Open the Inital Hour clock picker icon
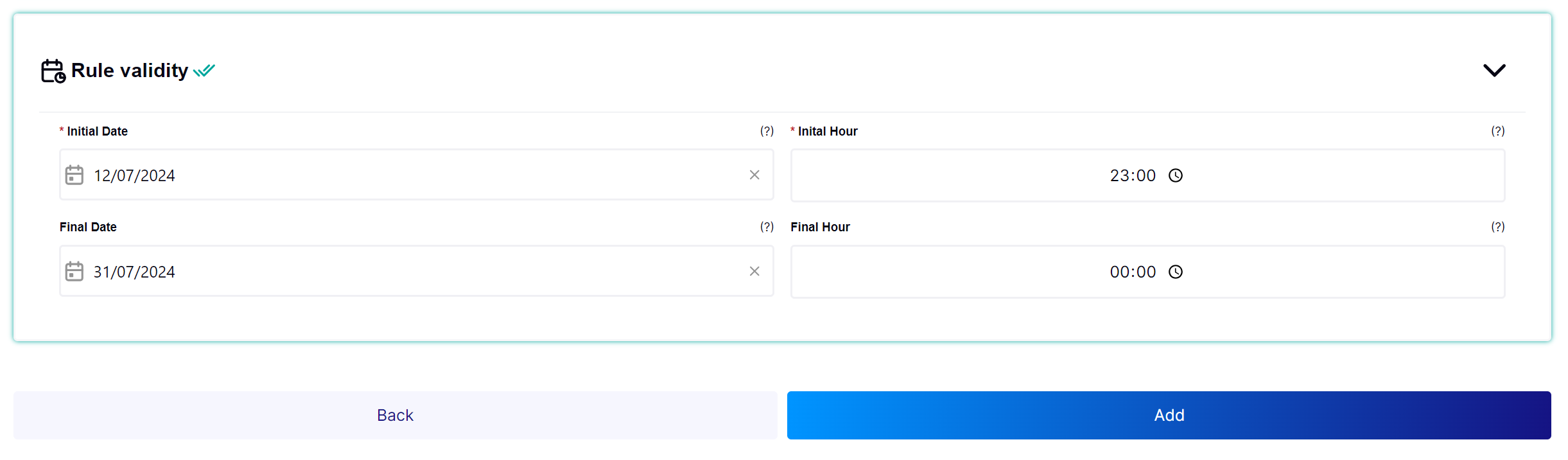Image resolution: width=1568 pixels, height=460 pixels. pyautogui.click(x=1176, y=175)
